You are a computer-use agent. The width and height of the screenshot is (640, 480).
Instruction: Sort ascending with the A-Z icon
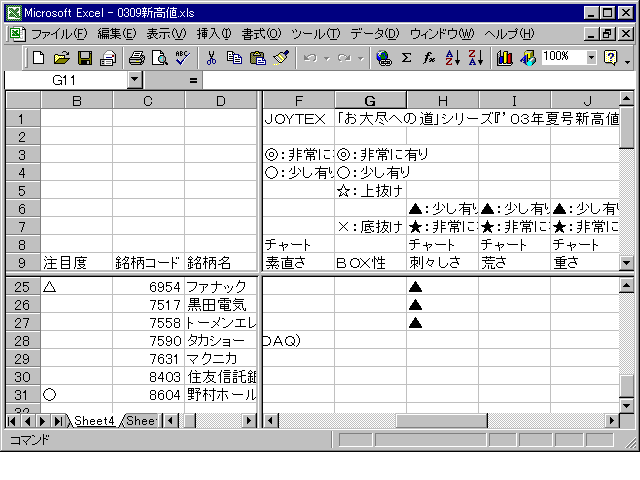coord(452,58)
